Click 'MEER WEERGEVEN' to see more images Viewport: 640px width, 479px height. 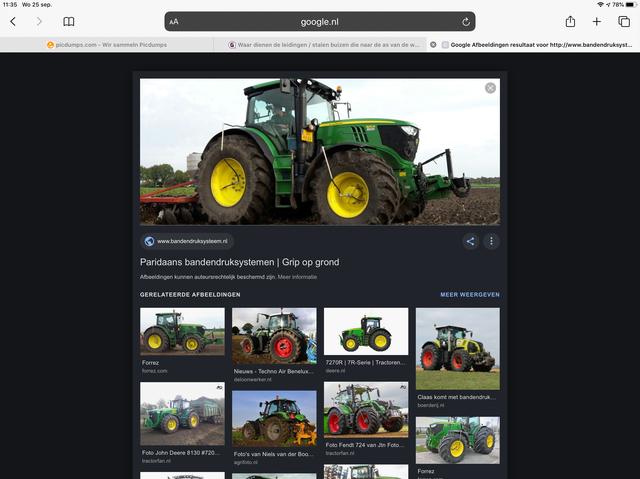[469, 295]
